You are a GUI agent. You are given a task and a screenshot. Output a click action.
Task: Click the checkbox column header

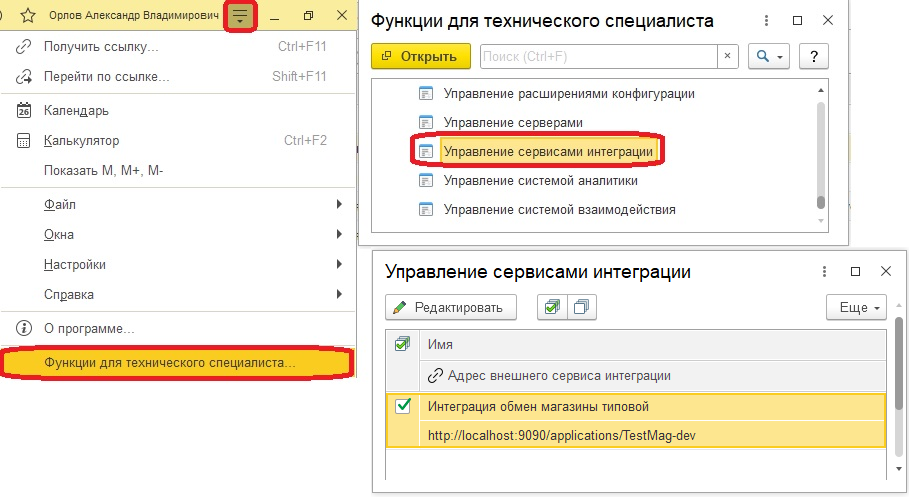click(x=403, y=344)
